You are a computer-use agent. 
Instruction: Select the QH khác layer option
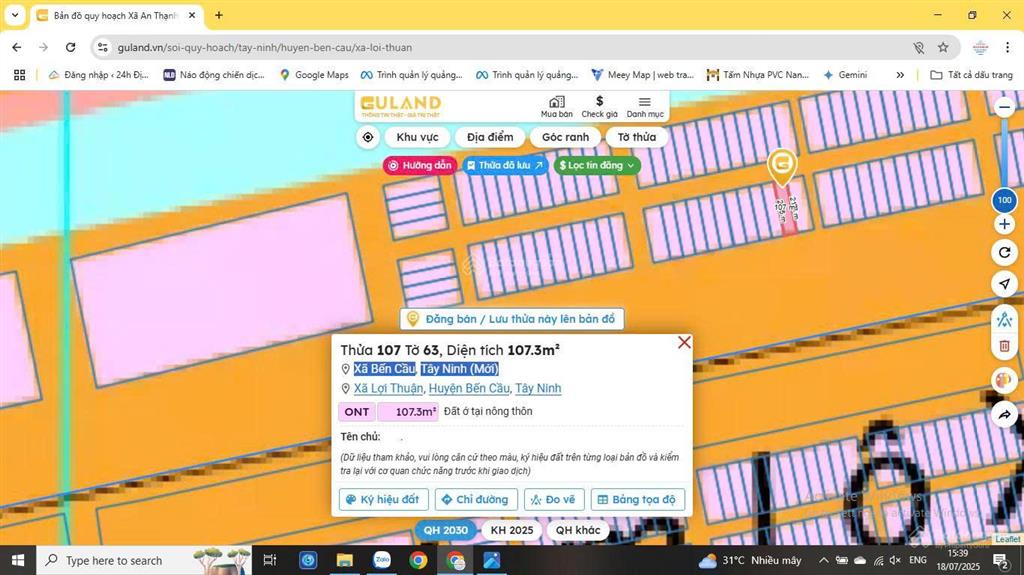pos(578,530)
